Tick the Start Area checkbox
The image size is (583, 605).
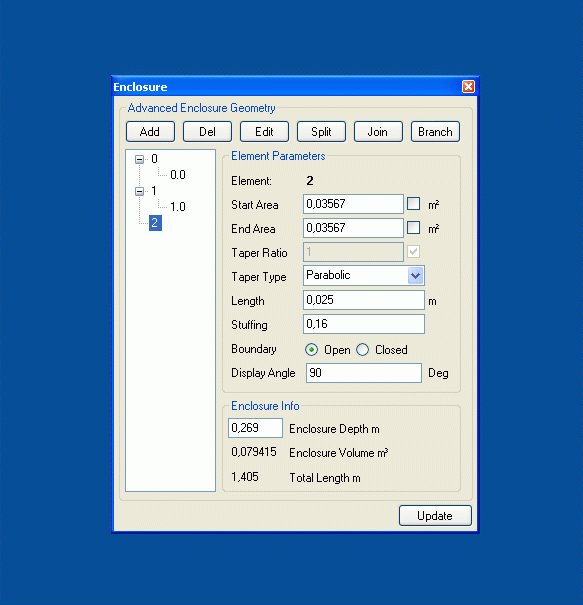(413, 204)
